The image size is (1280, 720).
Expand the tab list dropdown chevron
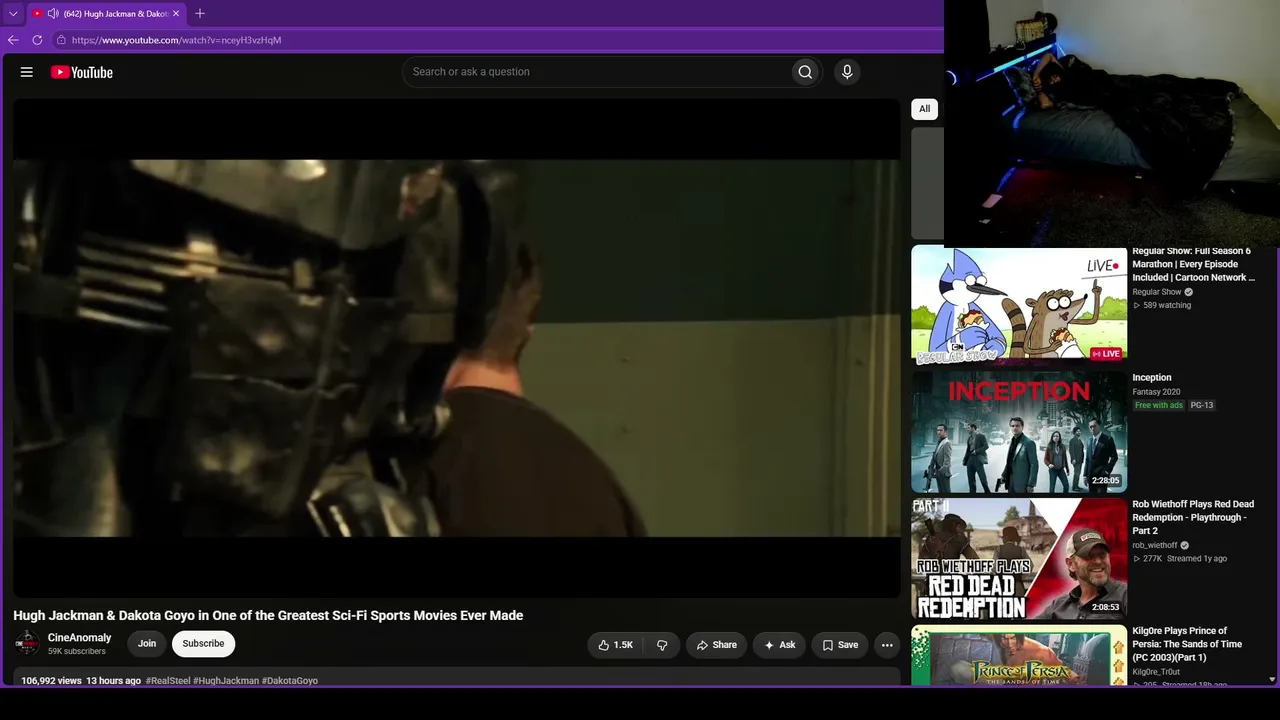[x=13, y=14]
